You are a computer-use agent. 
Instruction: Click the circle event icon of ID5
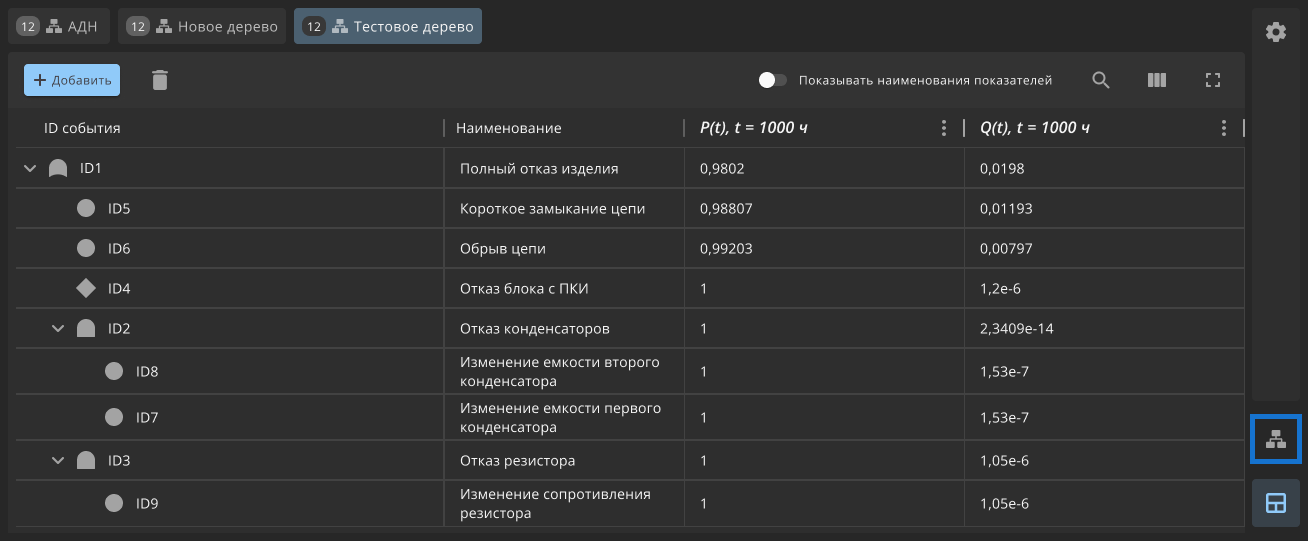coord(86,208)
